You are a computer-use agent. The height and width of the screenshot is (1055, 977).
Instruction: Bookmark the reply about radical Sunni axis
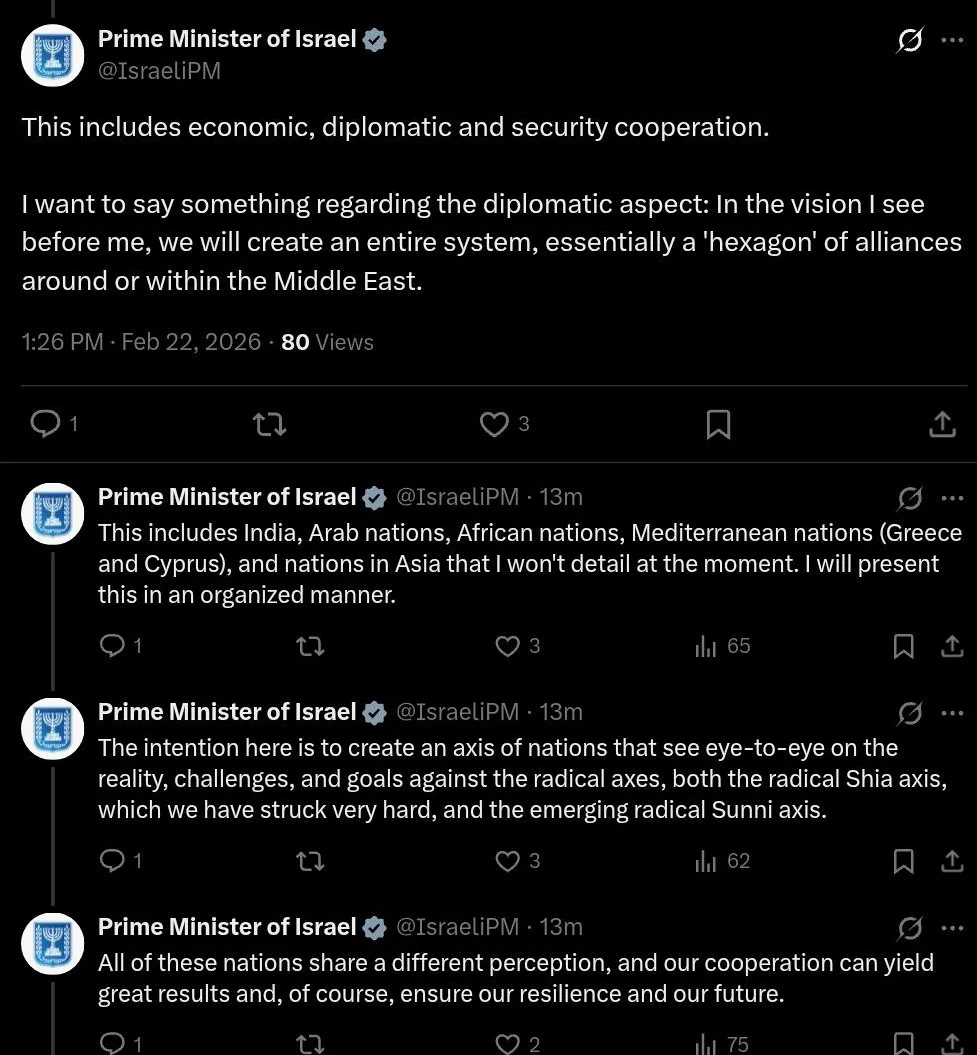903,861
